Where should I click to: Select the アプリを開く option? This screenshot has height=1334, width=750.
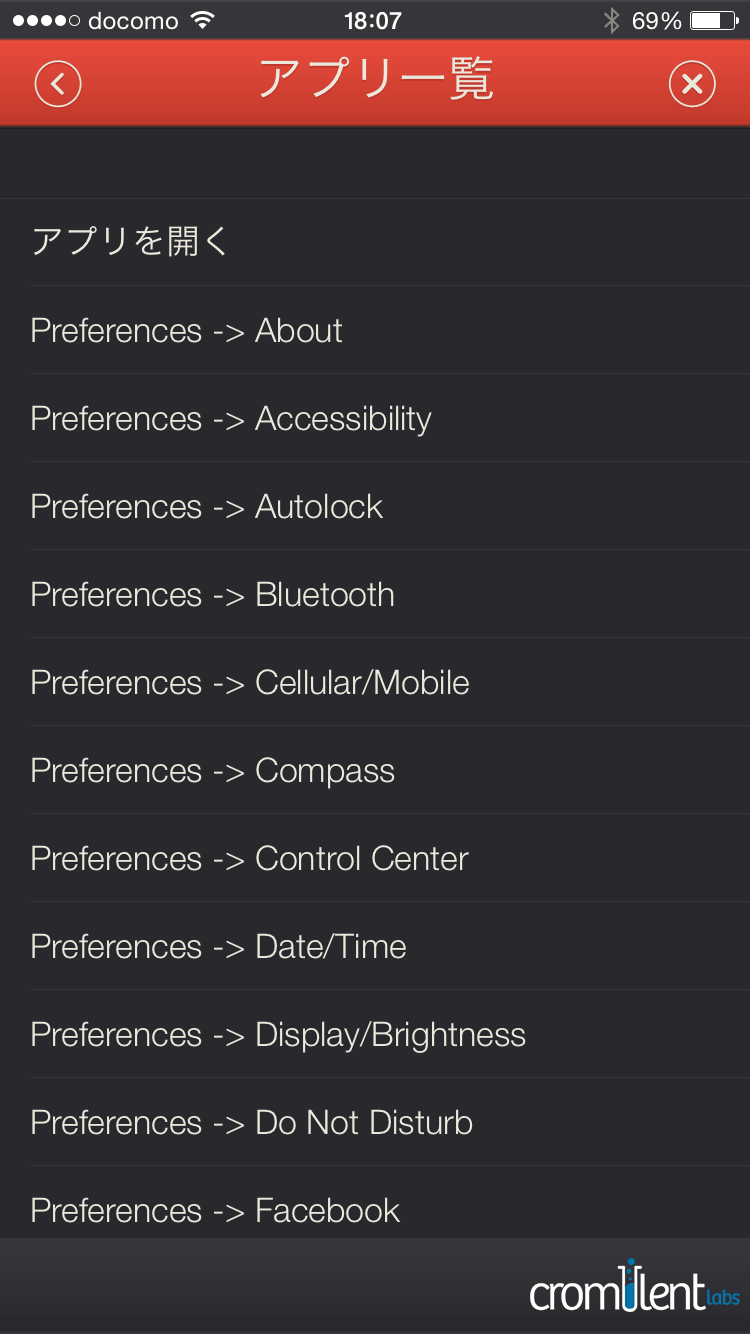tap(130, 242)
